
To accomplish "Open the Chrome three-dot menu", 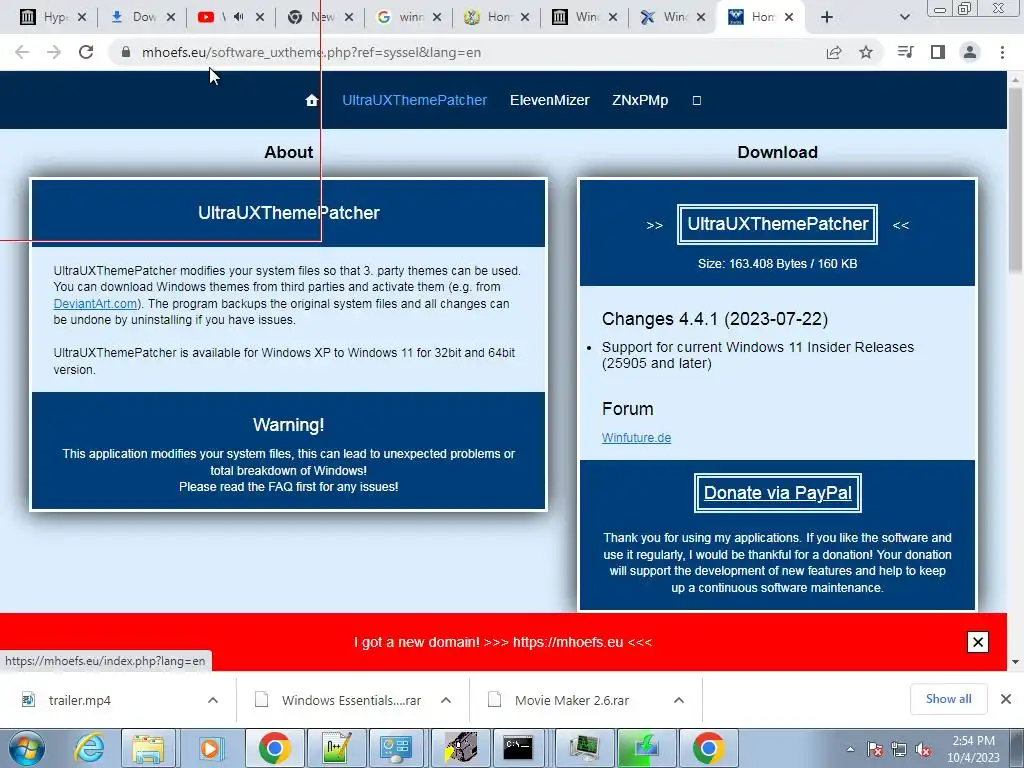I will click(1002, 52).
